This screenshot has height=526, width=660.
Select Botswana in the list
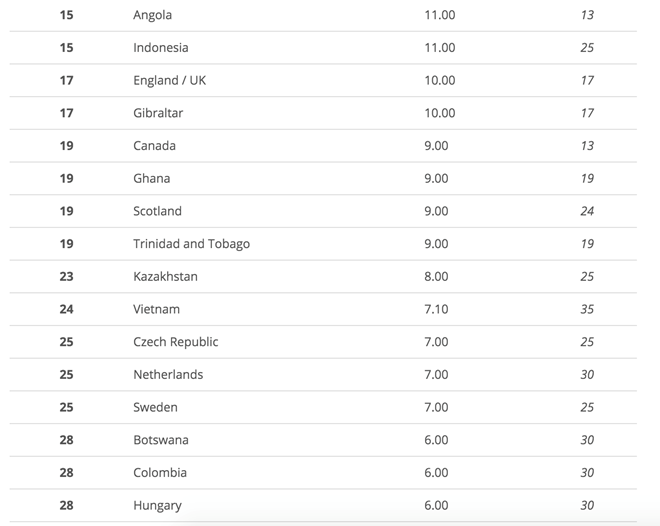click(160, 440)
